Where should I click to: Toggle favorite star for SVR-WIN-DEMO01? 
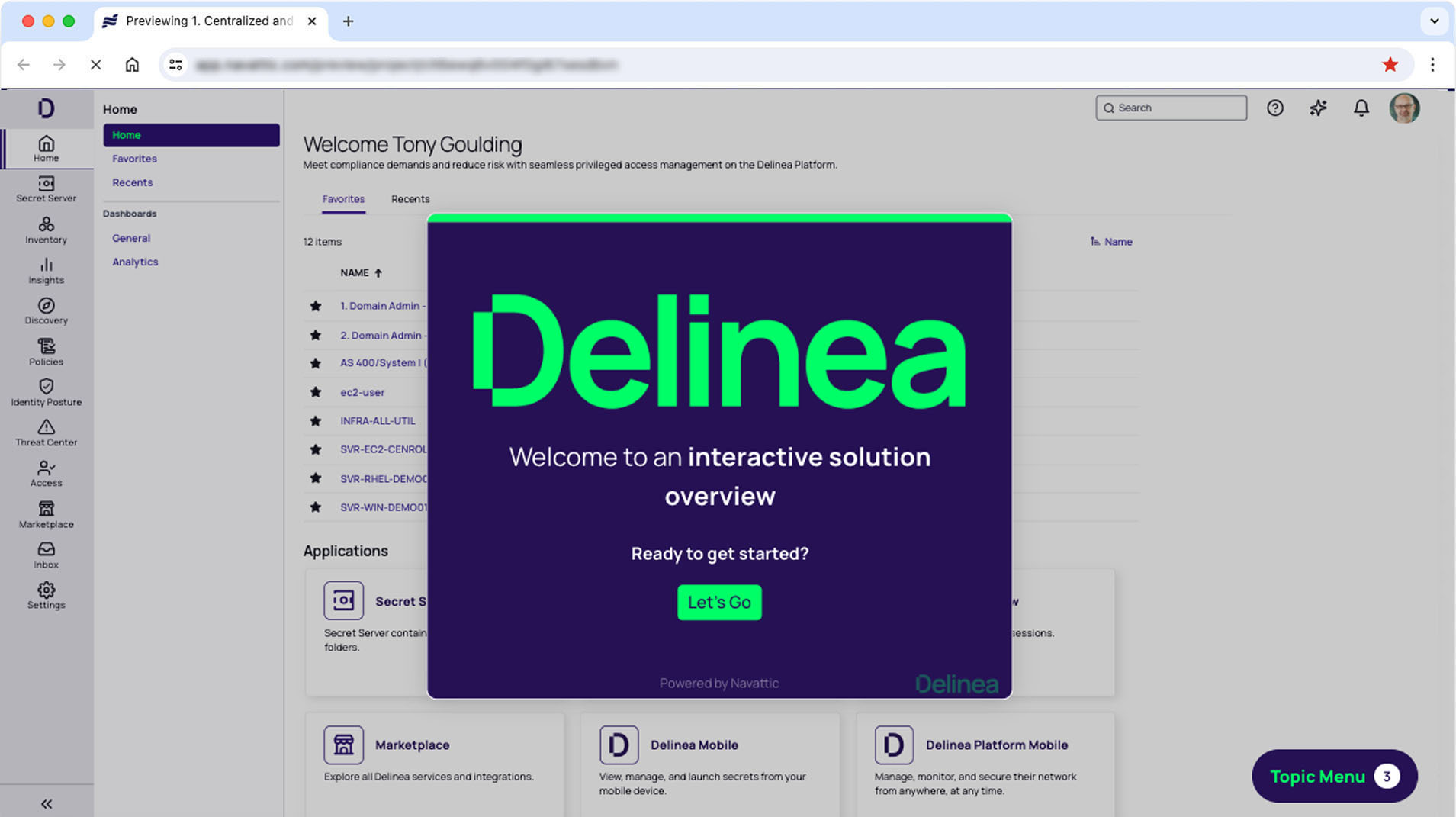[x=316, y=507]
